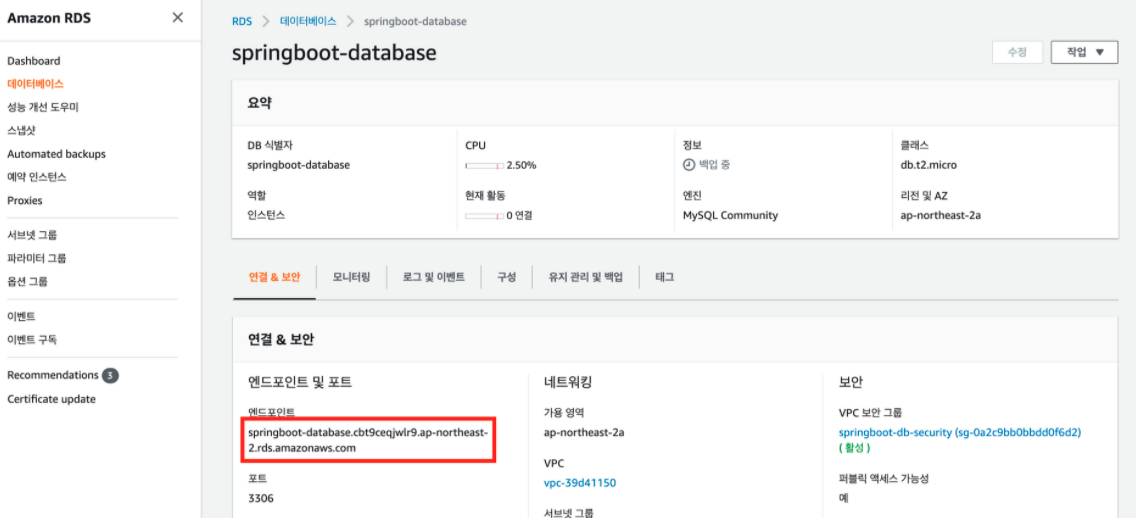Click the 현재 활동 connections bar
Image resolution: width=1136 pixels, height=518 pixels.
click(484, 216)
